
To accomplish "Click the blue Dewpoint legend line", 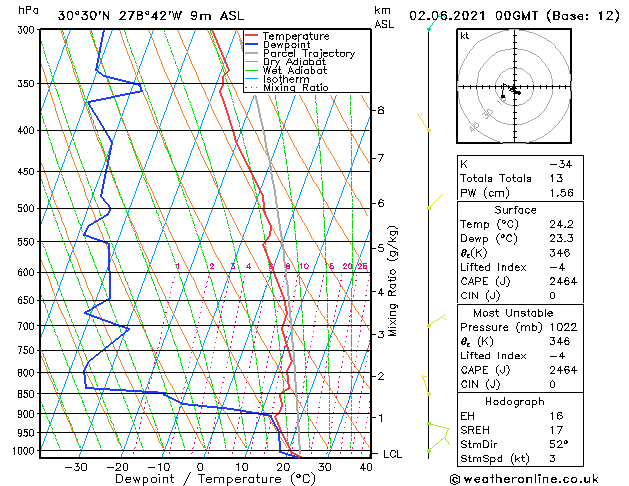I will pos(251,45).
